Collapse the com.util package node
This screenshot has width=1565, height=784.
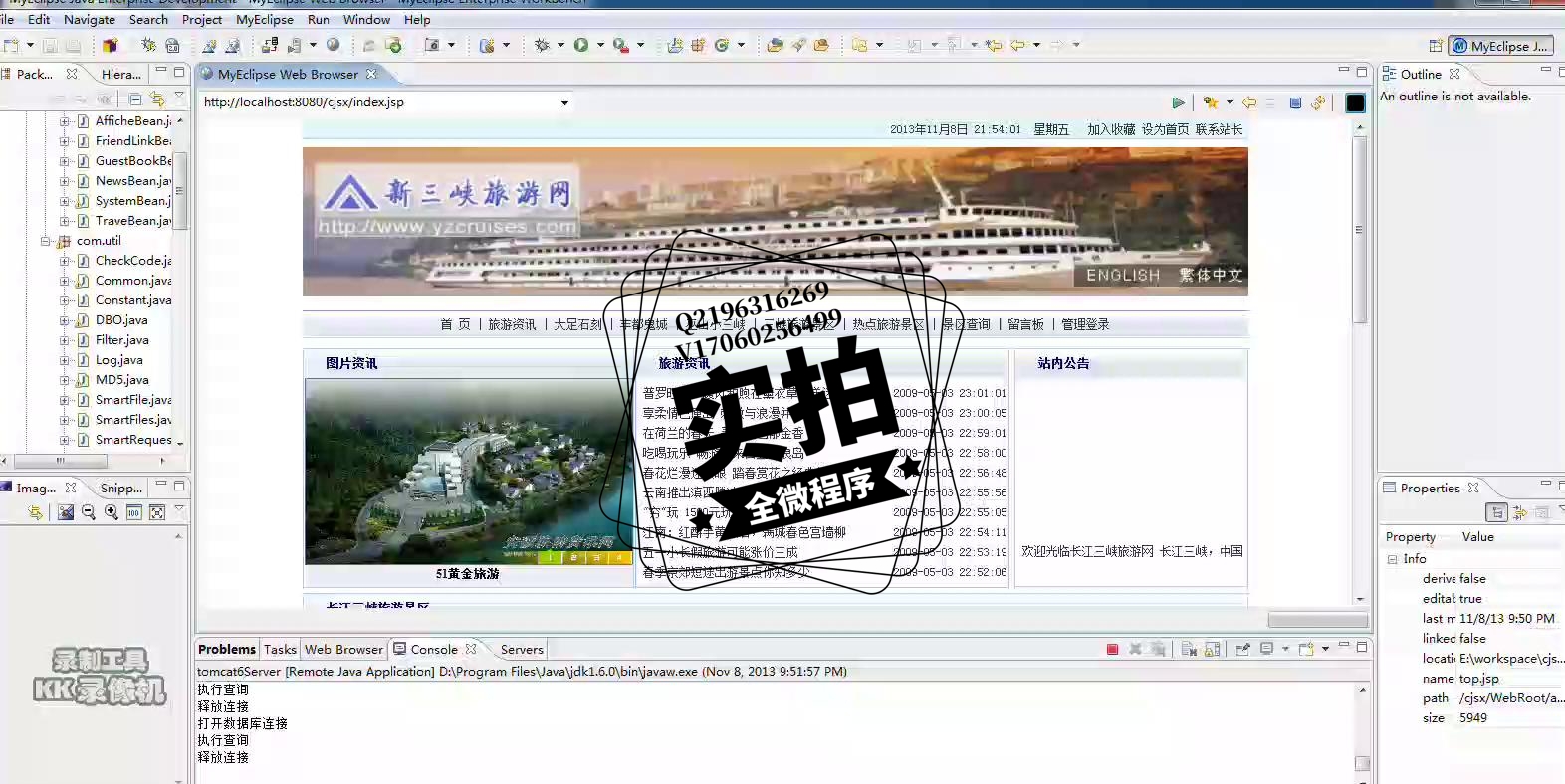pos(46,241)
